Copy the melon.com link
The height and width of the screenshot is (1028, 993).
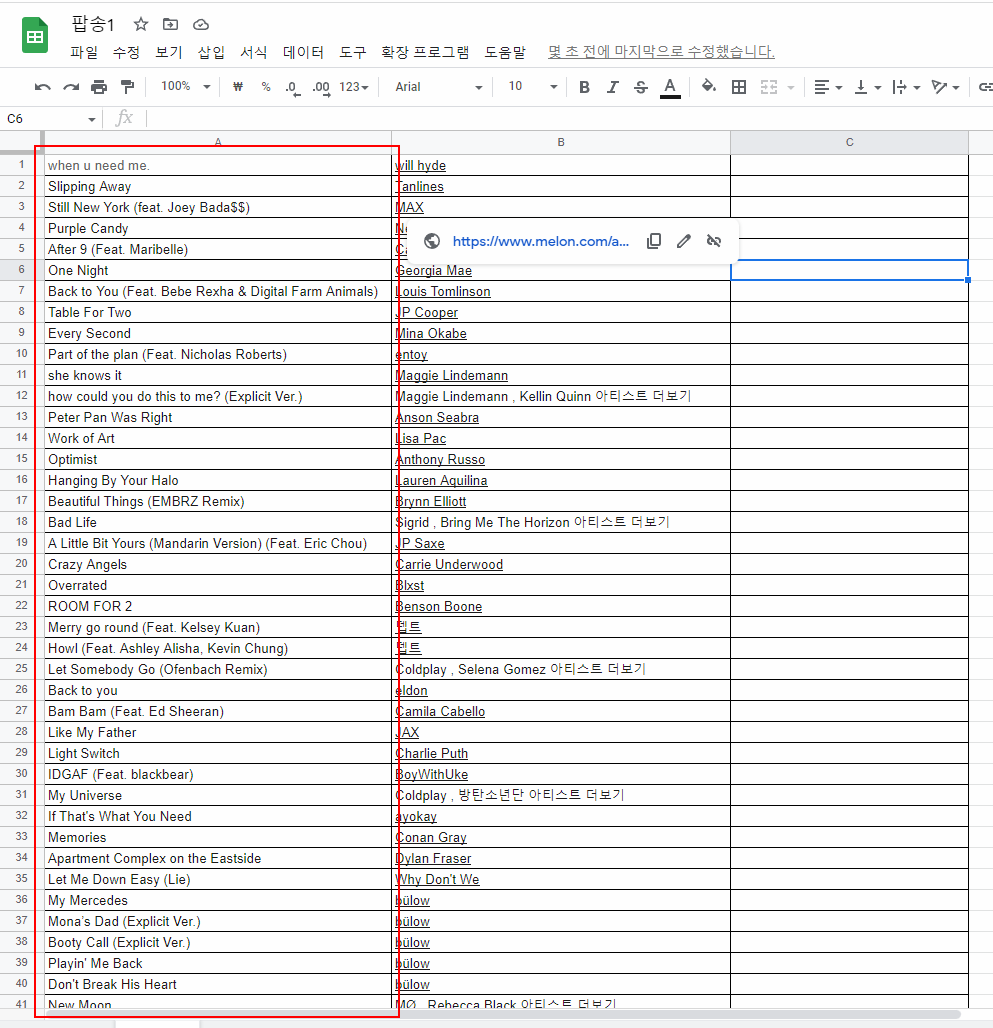pyautogui.click(x=653, y=241)
